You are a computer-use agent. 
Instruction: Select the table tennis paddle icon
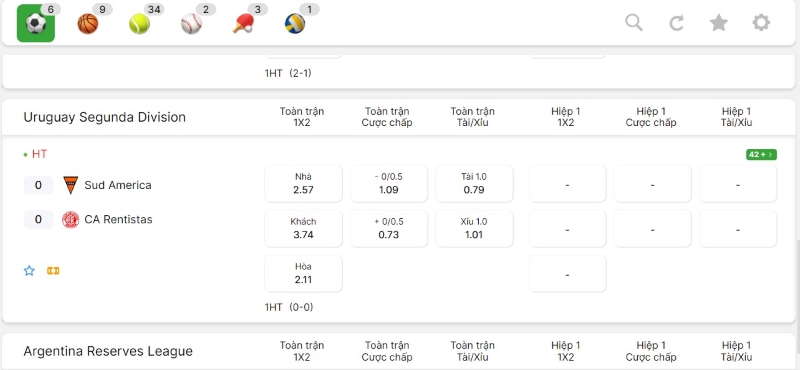click(243, 23)
